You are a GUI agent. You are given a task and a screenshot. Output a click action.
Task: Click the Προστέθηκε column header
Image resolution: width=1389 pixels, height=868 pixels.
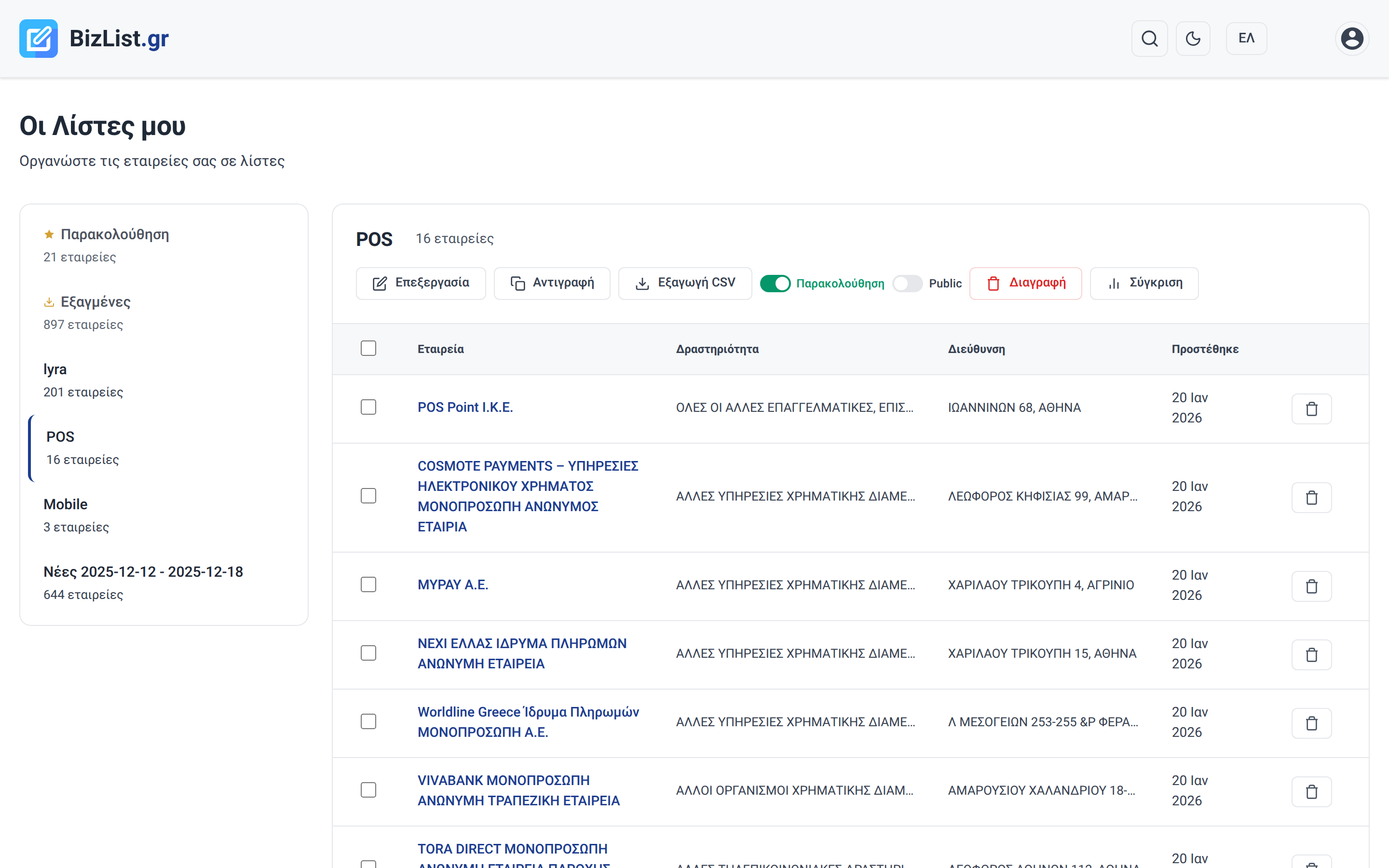point(1205,349)
